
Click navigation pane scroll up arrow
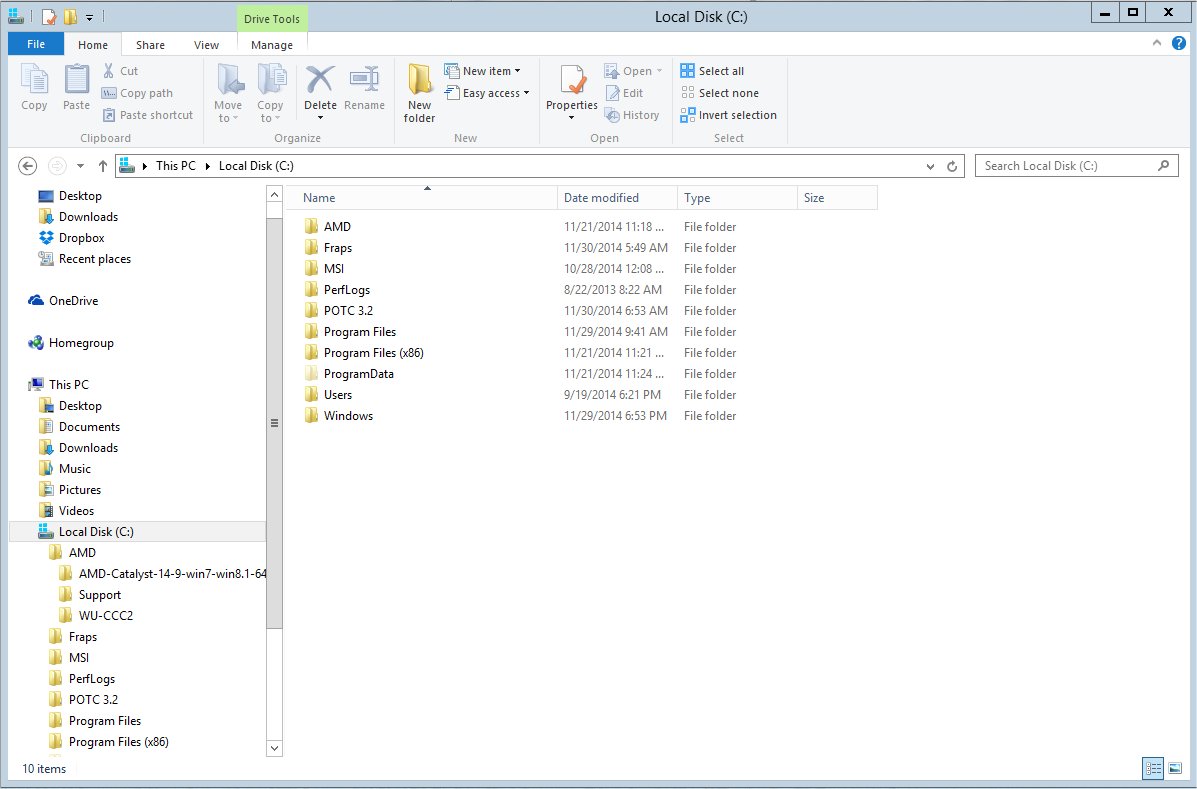[274, 195]
